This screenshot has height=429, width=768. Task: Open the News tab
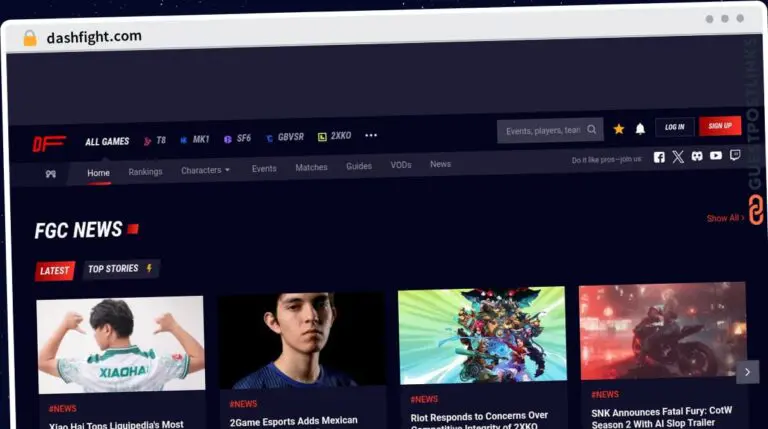pyautogui.click(x=440, y=164)
